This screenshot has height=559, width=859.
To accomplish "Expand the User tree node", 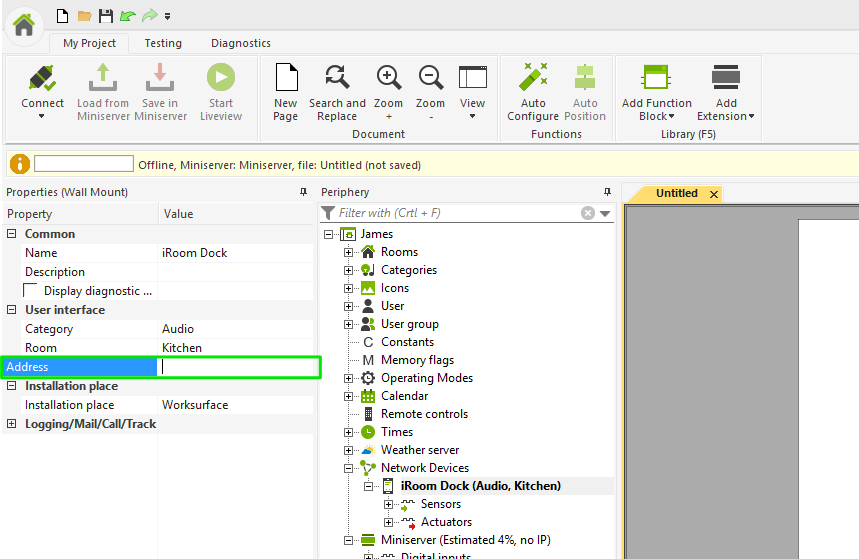I will pos(348,306).
